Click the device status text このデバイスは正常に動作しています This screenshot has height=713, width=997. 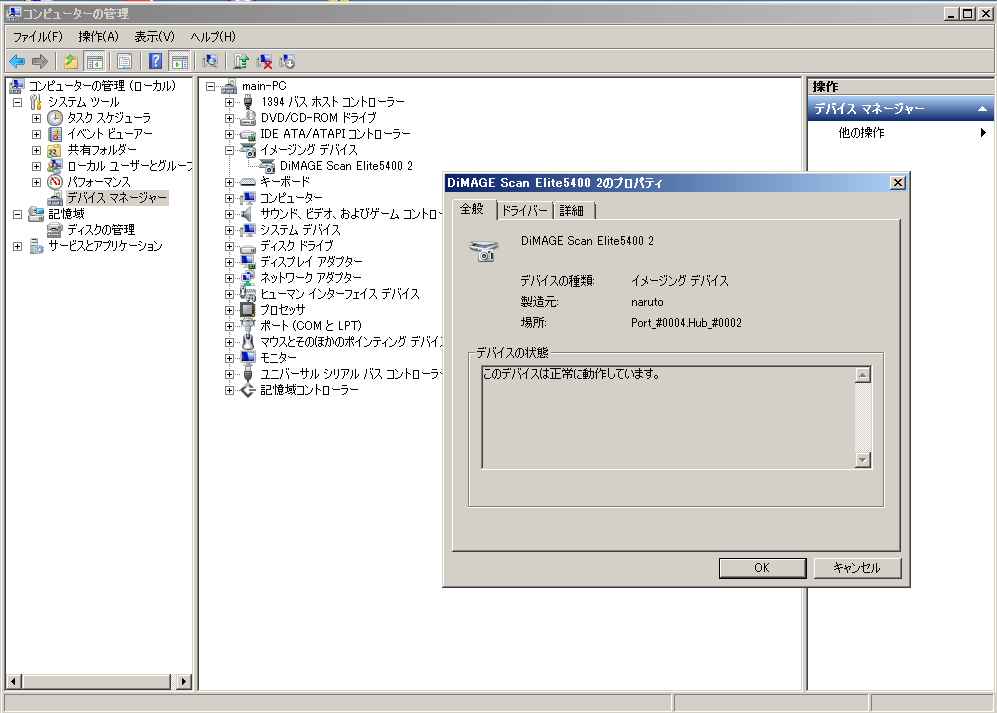coord(570,374)
